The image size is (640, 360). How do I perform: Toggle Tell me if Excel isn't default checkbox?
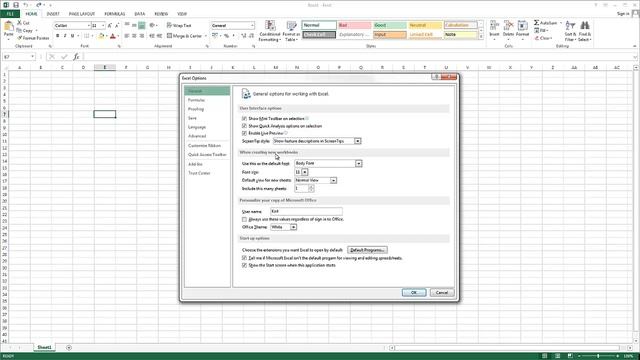244,258
